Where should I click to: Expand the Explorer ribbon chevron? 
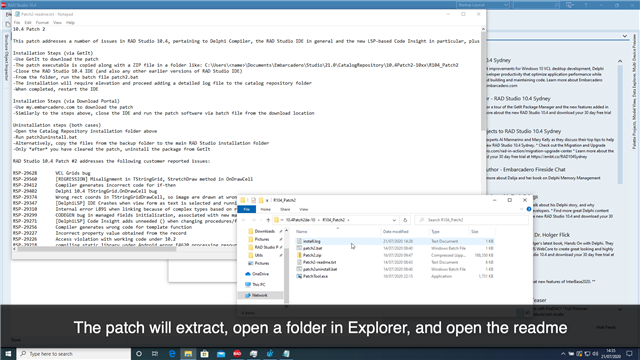tap(522, 209)
